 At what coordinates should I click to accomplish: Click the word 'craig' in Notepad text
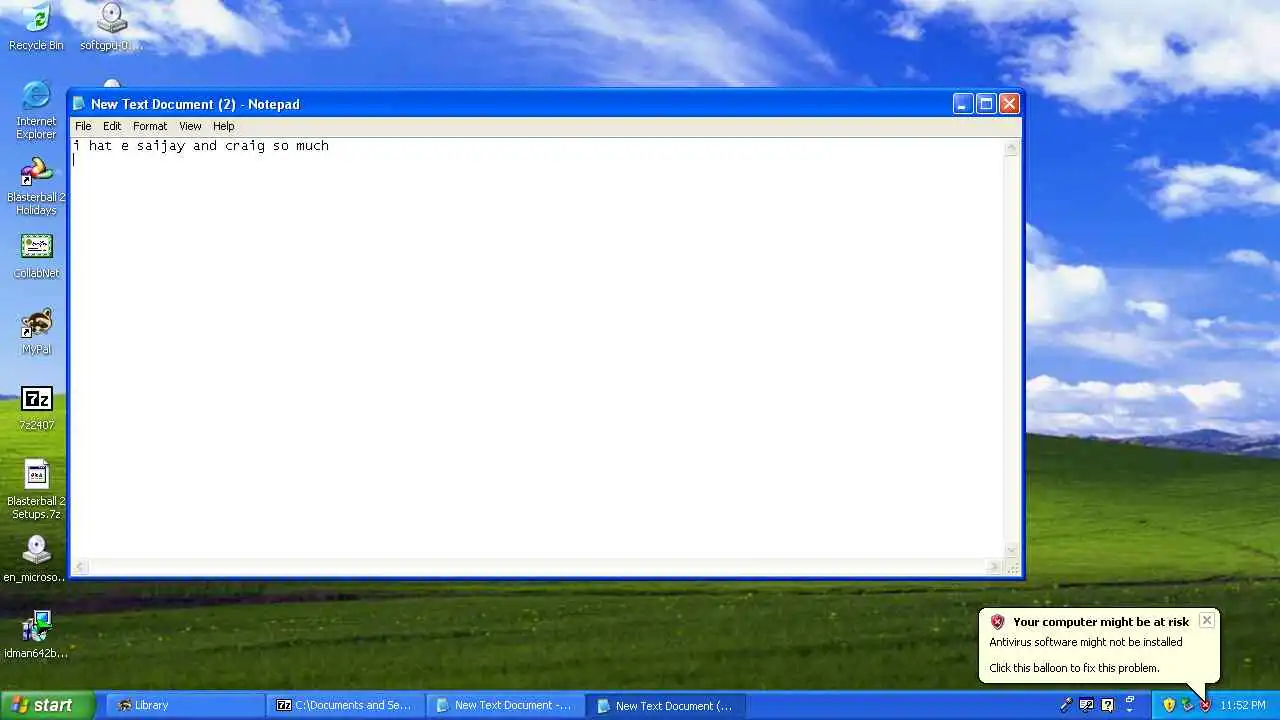click(x=245, y=146)
